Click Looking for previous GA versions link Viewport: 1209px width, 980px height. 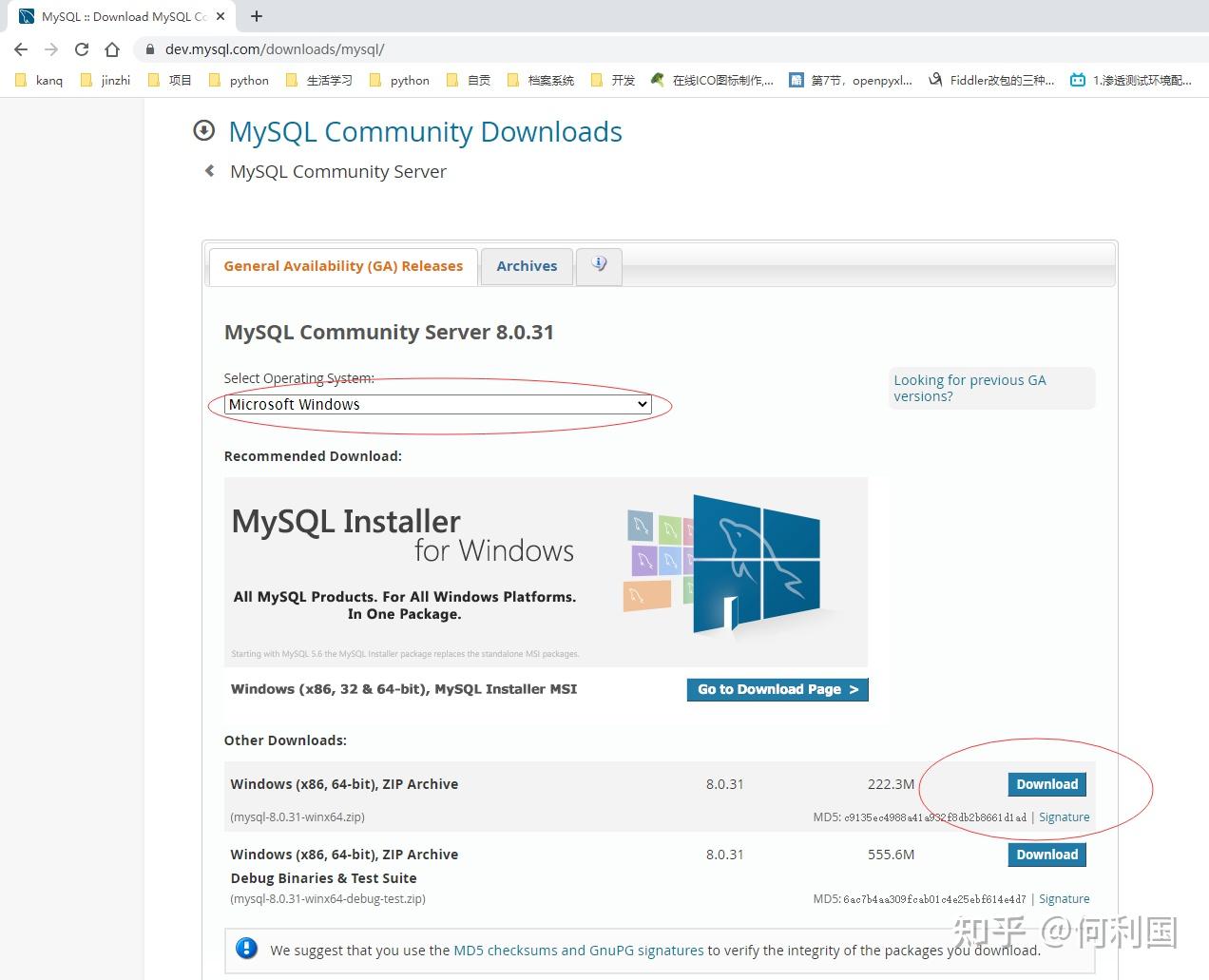(969, 388)
